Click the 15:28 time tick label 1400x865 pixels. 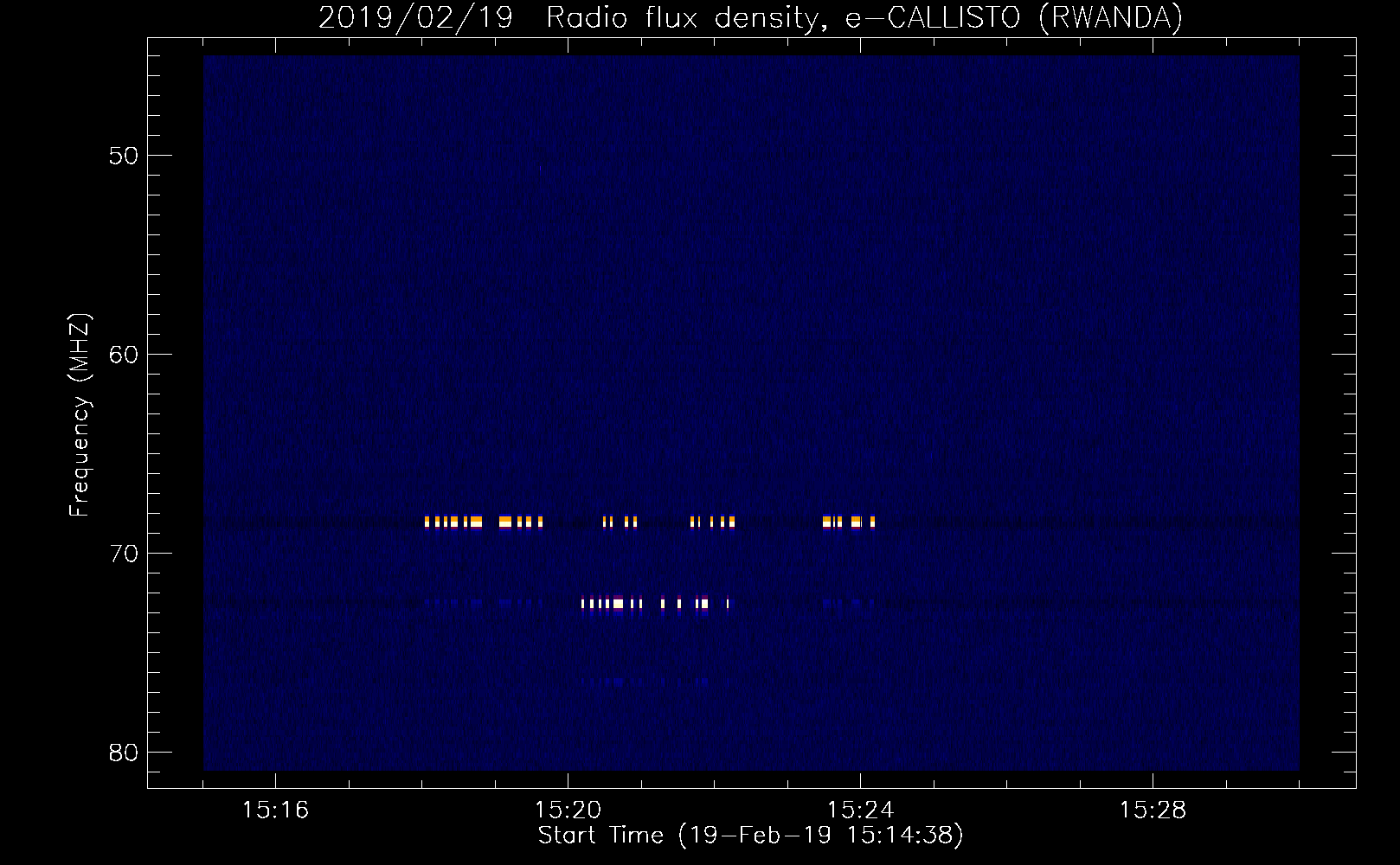click(x=1153, y=811)
